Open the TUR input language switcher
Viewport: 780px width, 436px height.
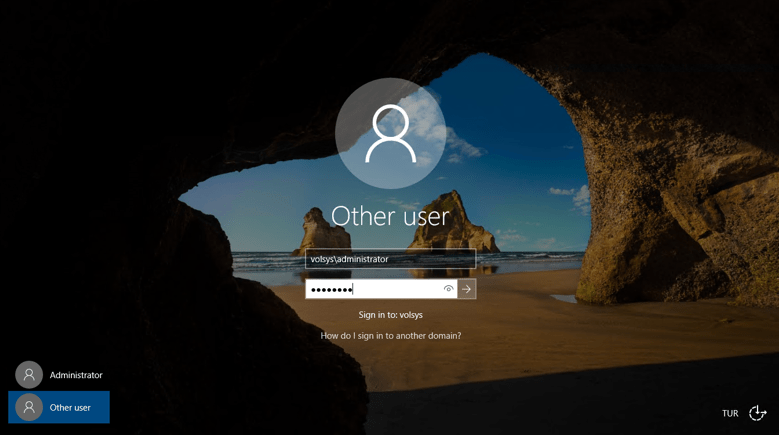pyautogui.click(x=730, y=414)
